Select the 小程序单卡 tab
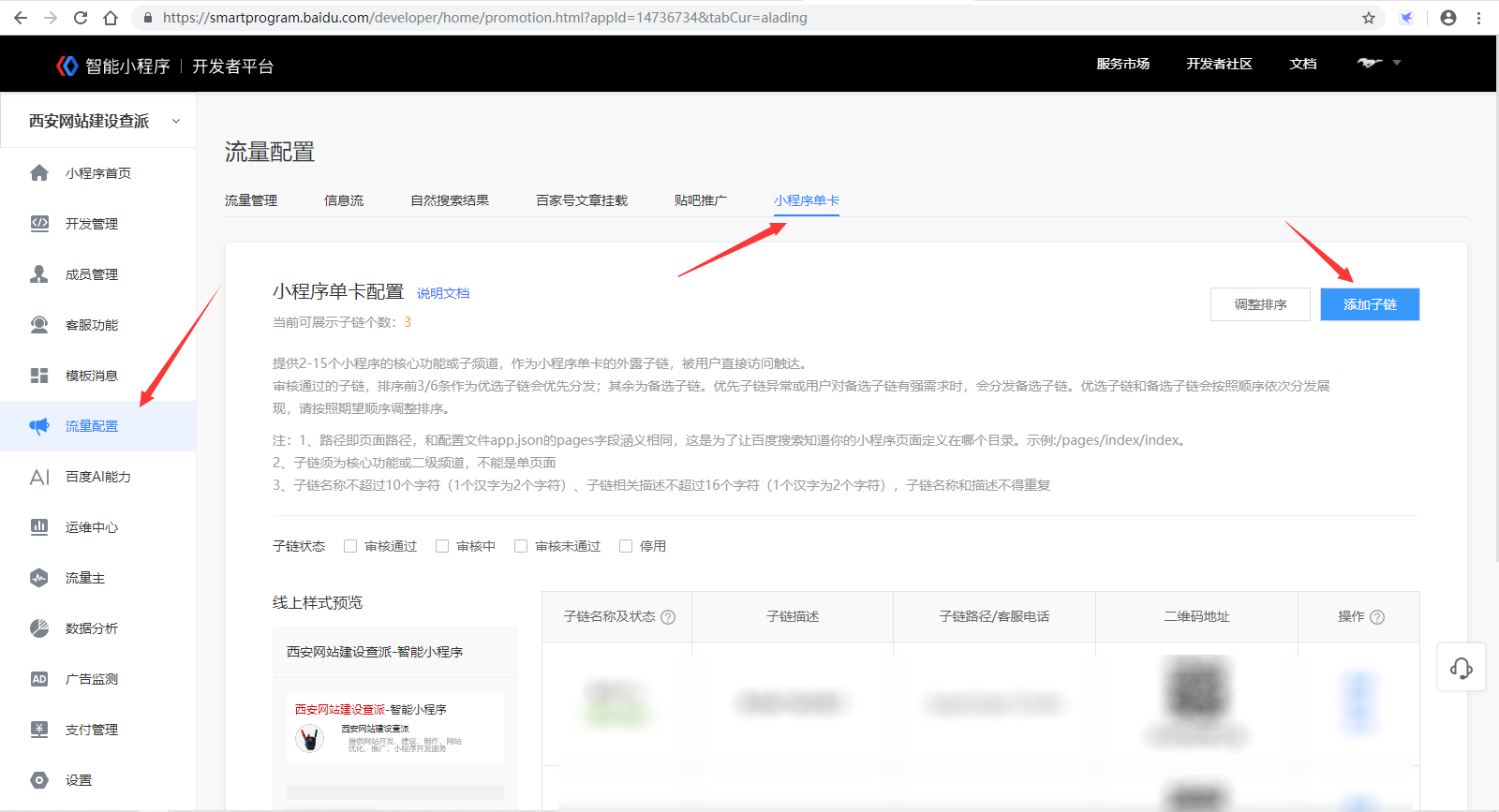This screenshot has height=812, width=1499. pyautogui.click(x=807, y=200)
